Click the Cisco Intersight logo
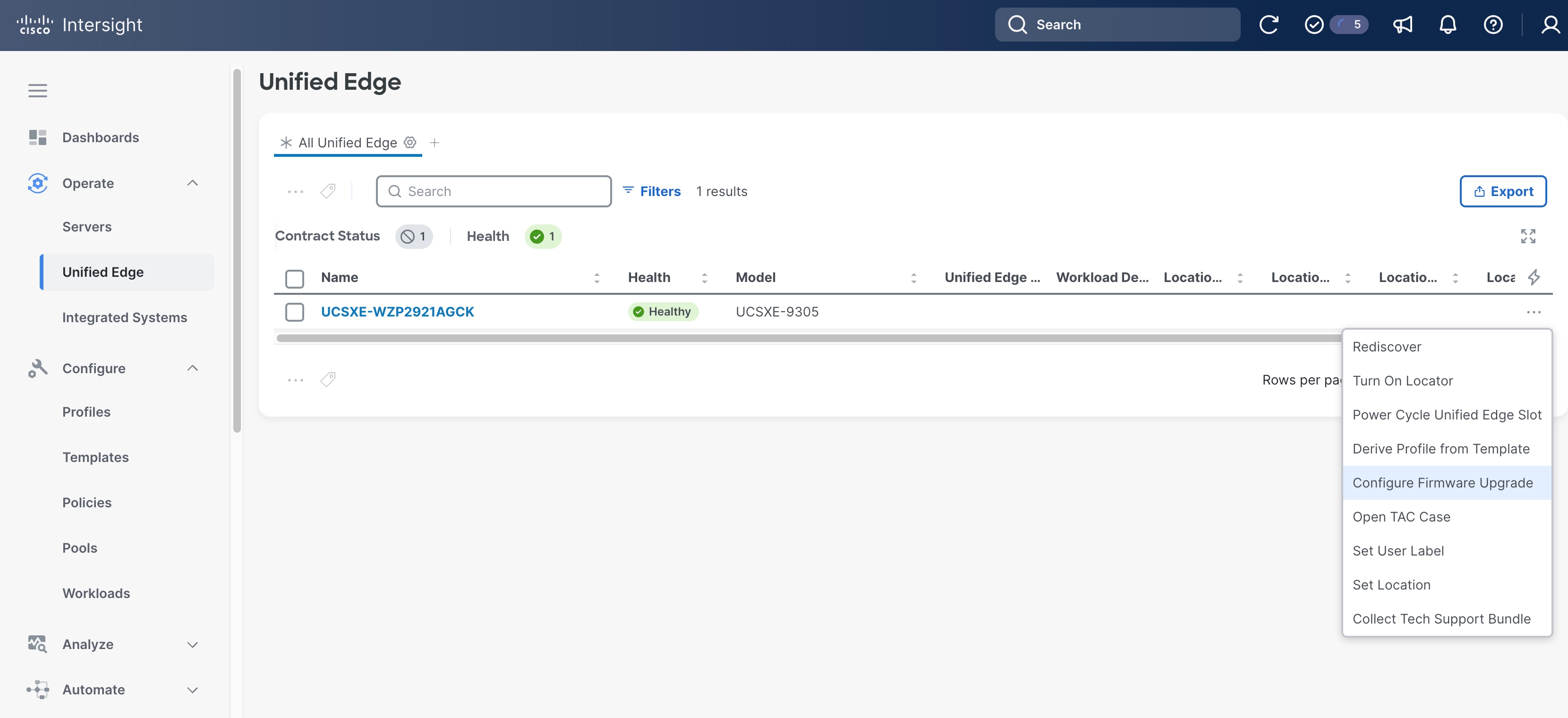This screenshot has width=1568, height=718. 80,25
